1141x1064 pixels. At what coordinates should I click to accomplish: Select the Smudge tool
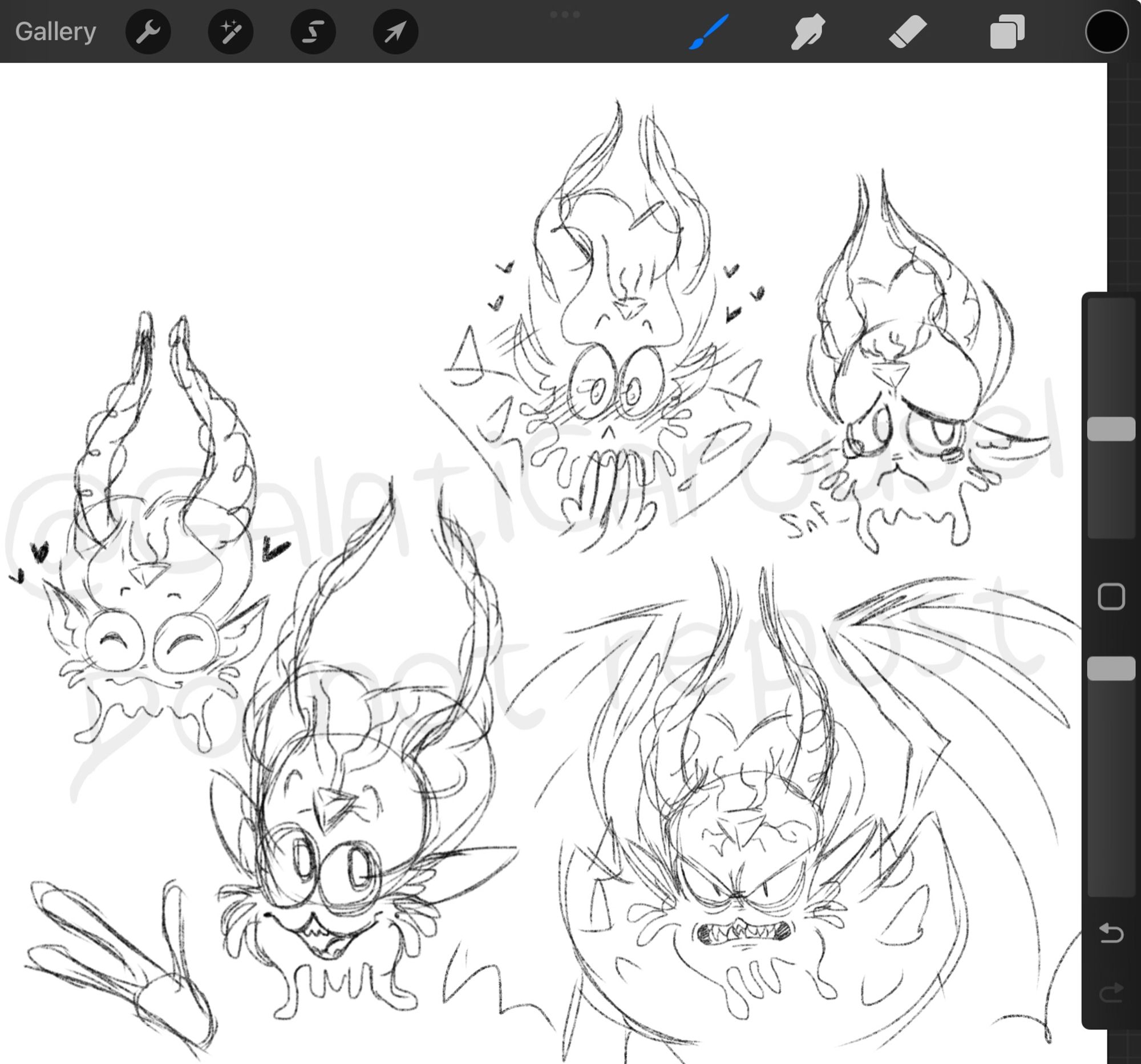[x=808, y=31]
